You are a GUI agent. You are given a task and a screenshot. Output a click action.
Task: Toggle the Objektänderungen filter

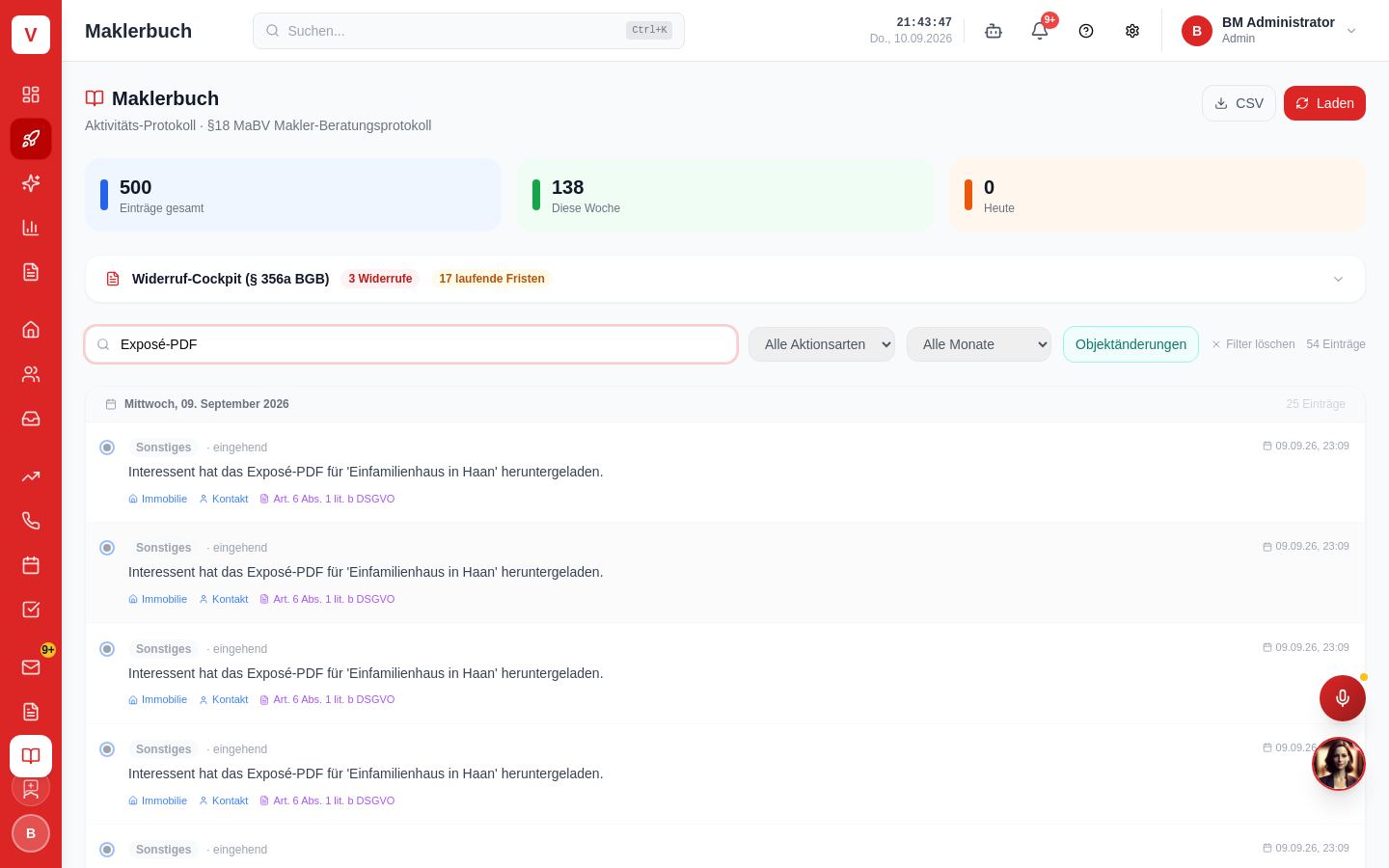(1130, 344)
